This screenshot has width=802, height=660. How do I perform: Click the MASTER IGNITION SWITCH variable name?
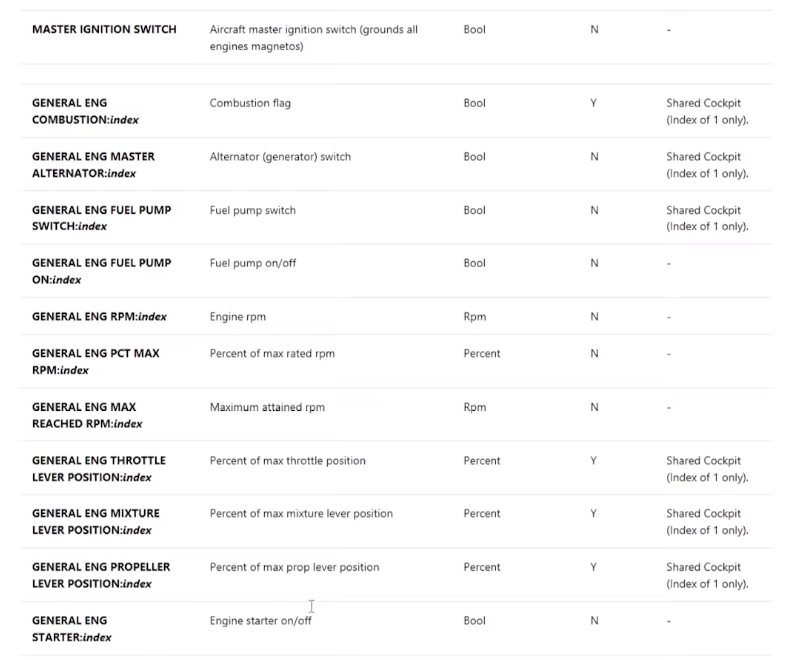104,30
